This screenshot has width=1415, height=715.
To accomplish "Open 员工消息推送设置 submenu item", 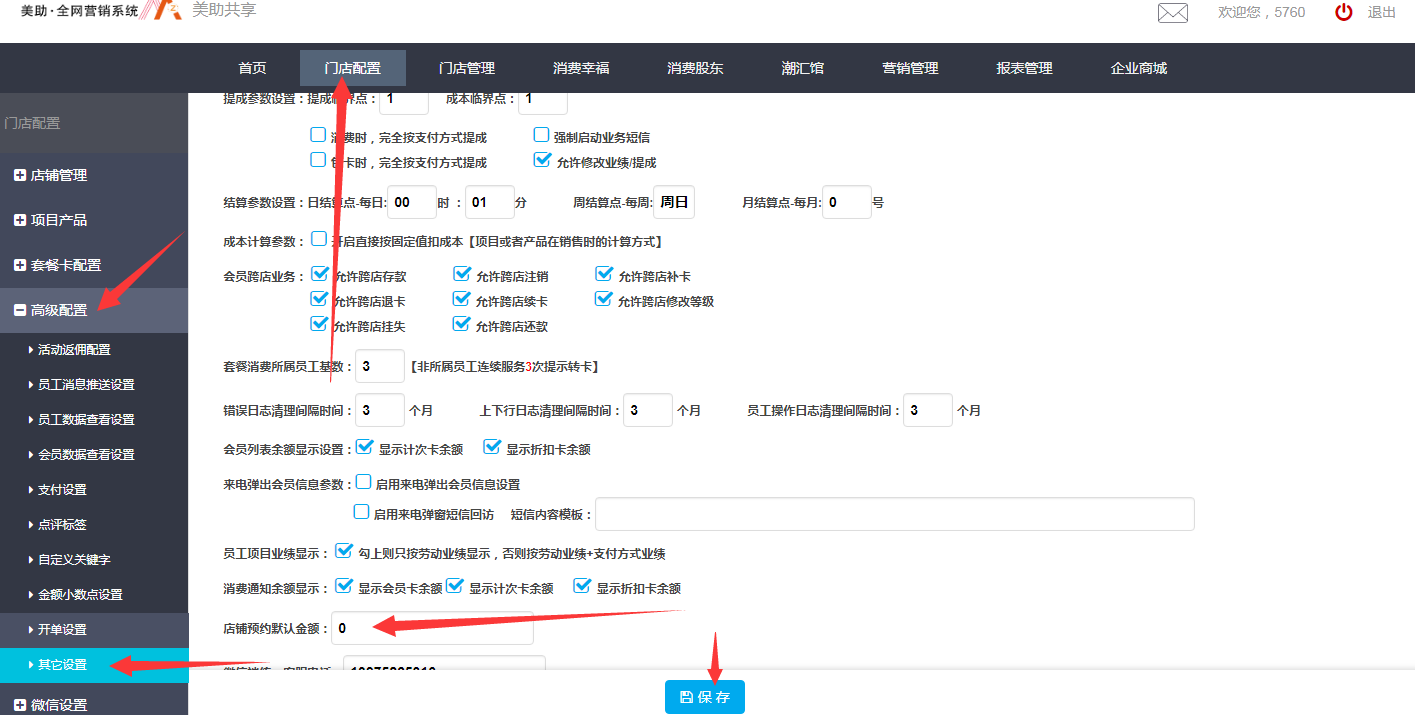I will point(86,385).
